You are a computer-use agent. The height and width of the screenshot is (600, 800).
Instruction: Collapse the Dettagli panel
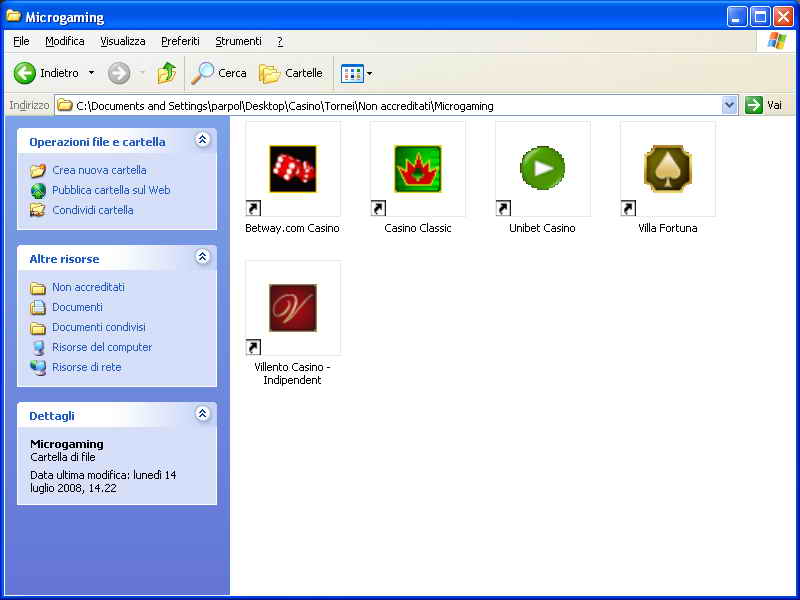[x=203, y=414]
